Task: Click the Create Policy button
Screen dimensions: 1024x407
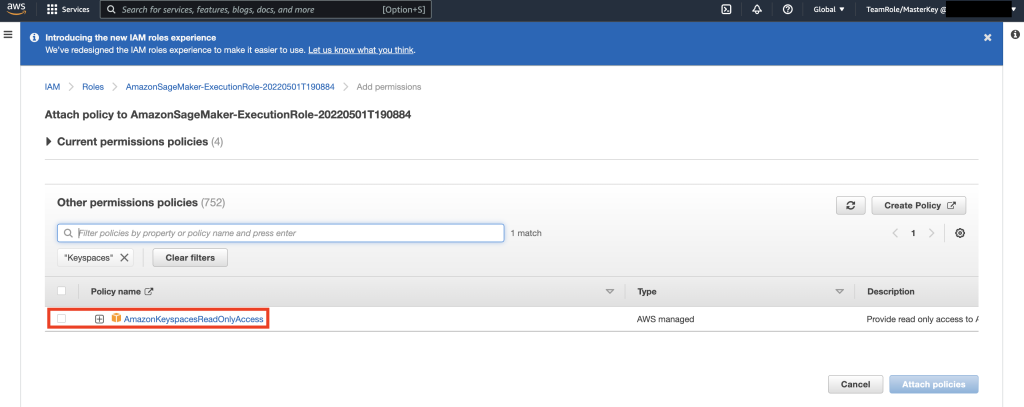Action: [x=918, y=205]
